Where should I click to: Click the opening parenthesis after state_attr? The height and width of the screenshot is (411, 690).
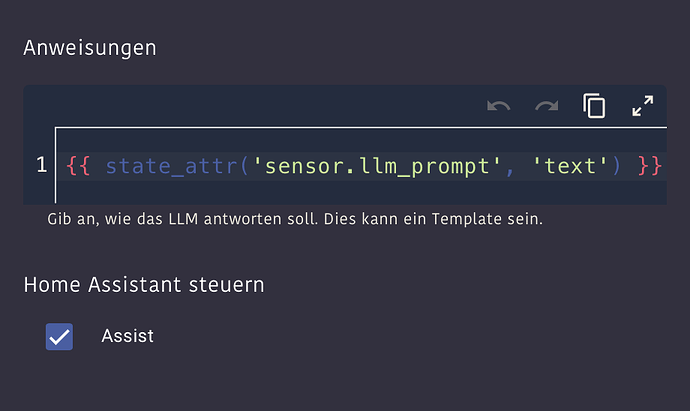coord(244,165)
